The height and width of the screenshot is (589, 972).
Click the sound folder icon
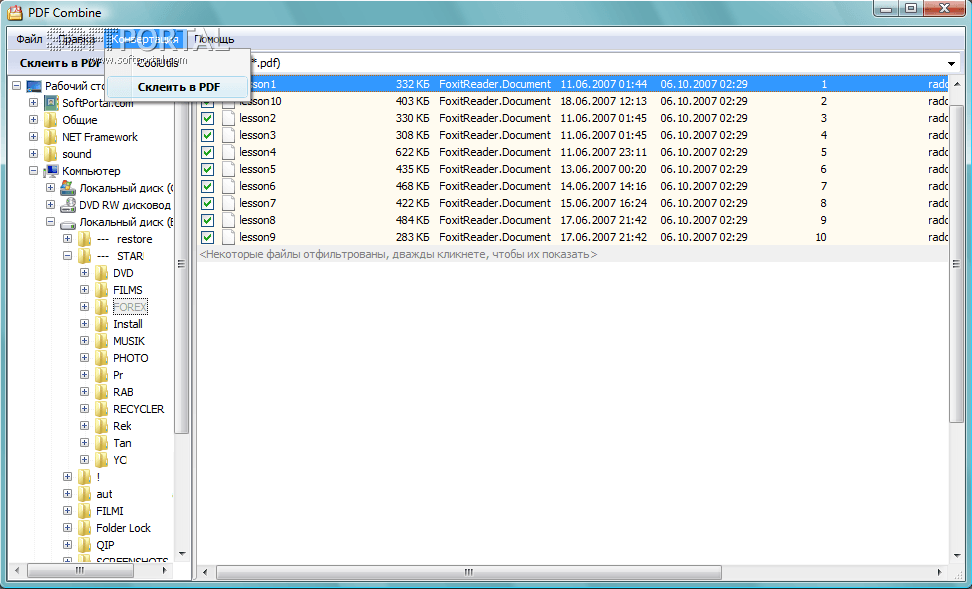pos(51,154)
